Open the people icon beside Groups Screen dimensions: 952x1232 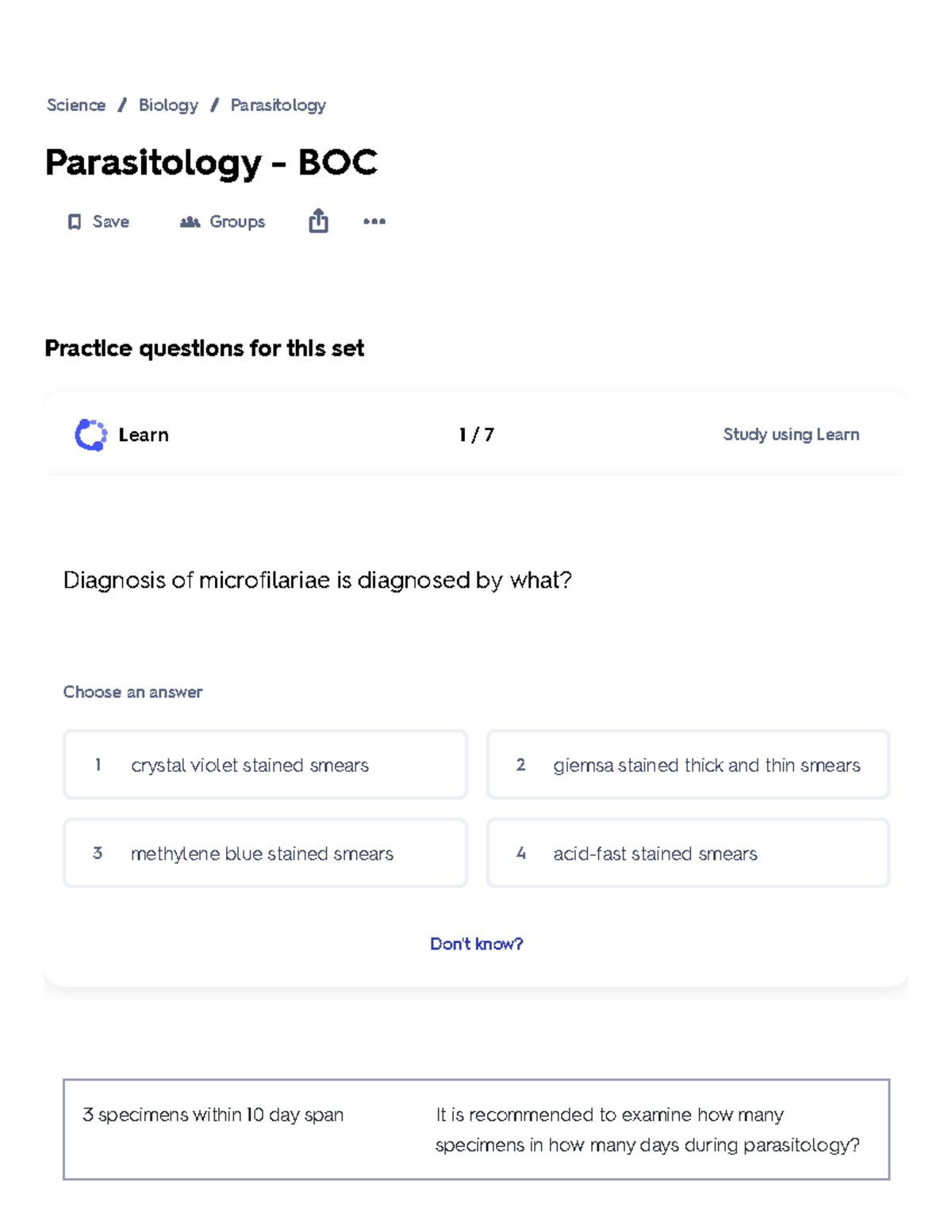tap(187, 221)
